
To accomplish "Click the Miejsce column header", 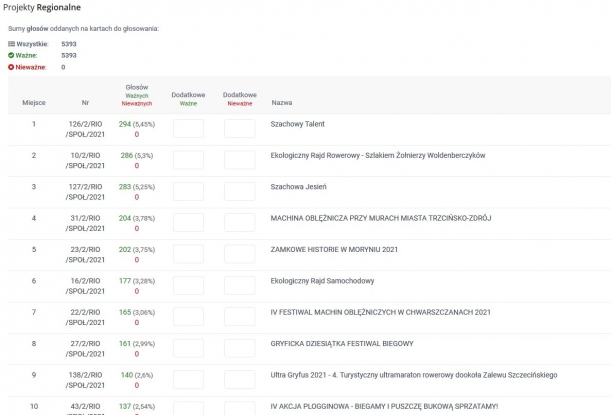I will point(34,102).
